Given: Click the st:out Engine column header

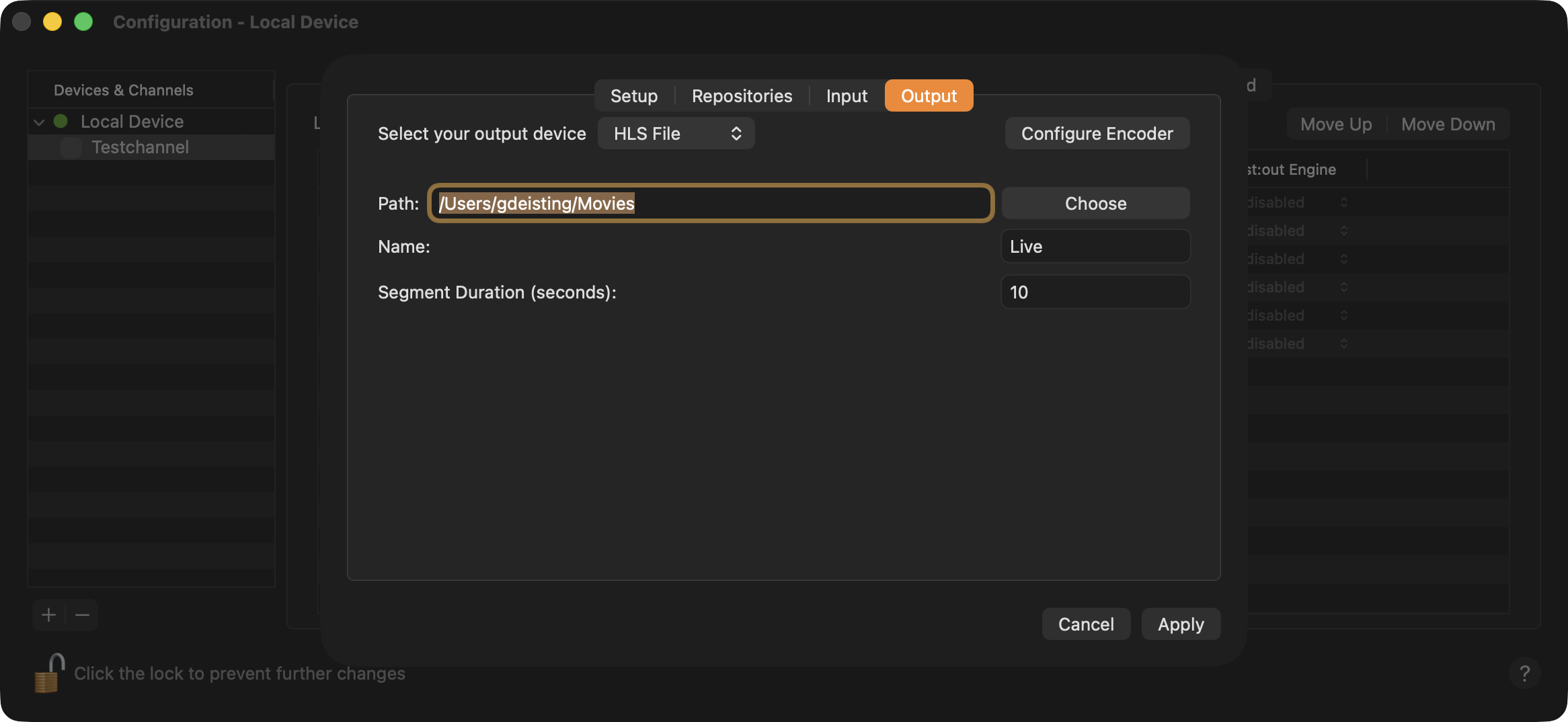Looking at the screenshot, I should pos(1306,169).
